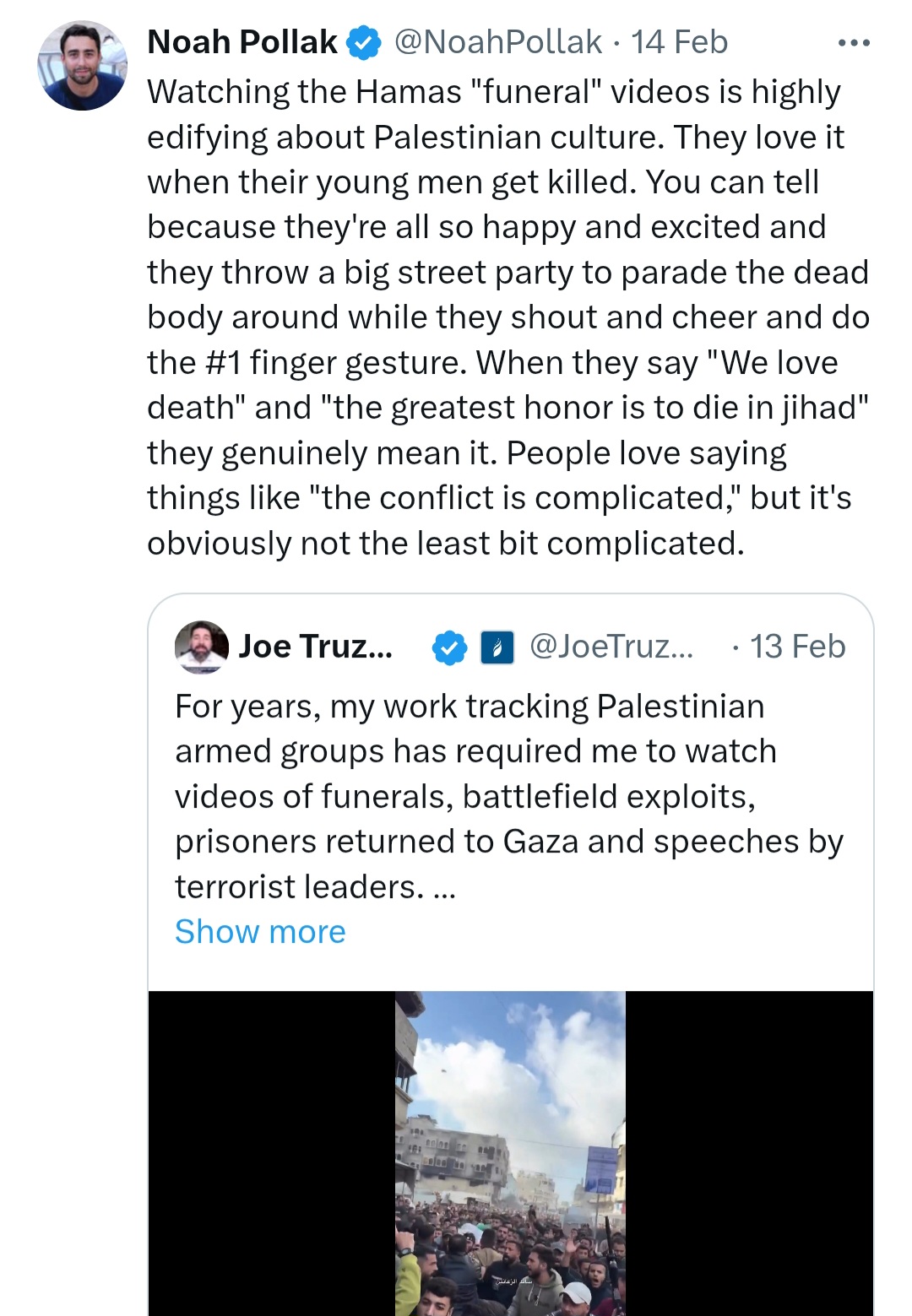Click the Arabic caption overlay in video
912x1316 pixels.
click(x=513, y=1281)
